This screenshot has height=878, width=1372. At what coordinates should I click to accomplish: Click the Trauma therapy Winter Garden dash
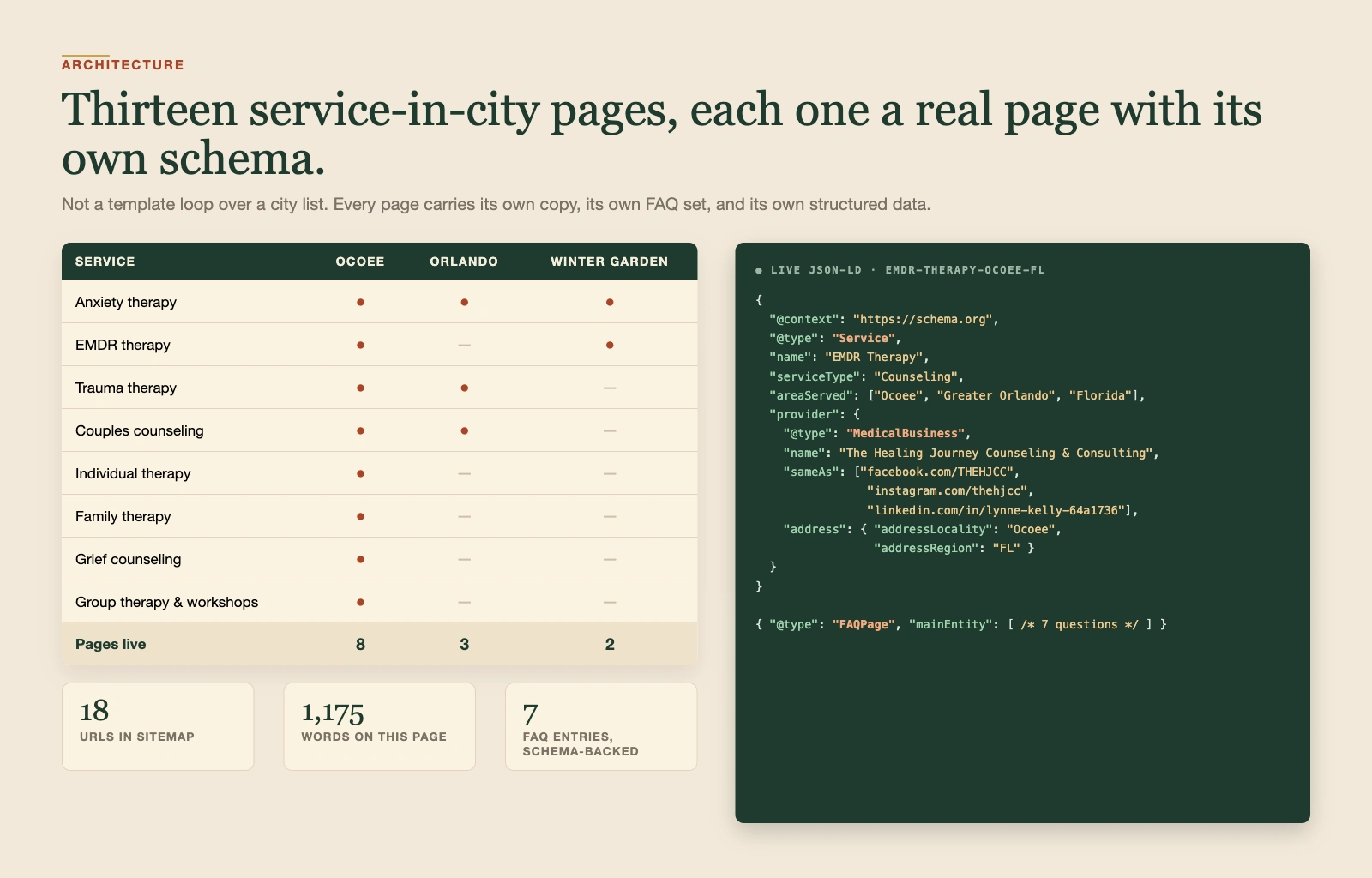610,388
